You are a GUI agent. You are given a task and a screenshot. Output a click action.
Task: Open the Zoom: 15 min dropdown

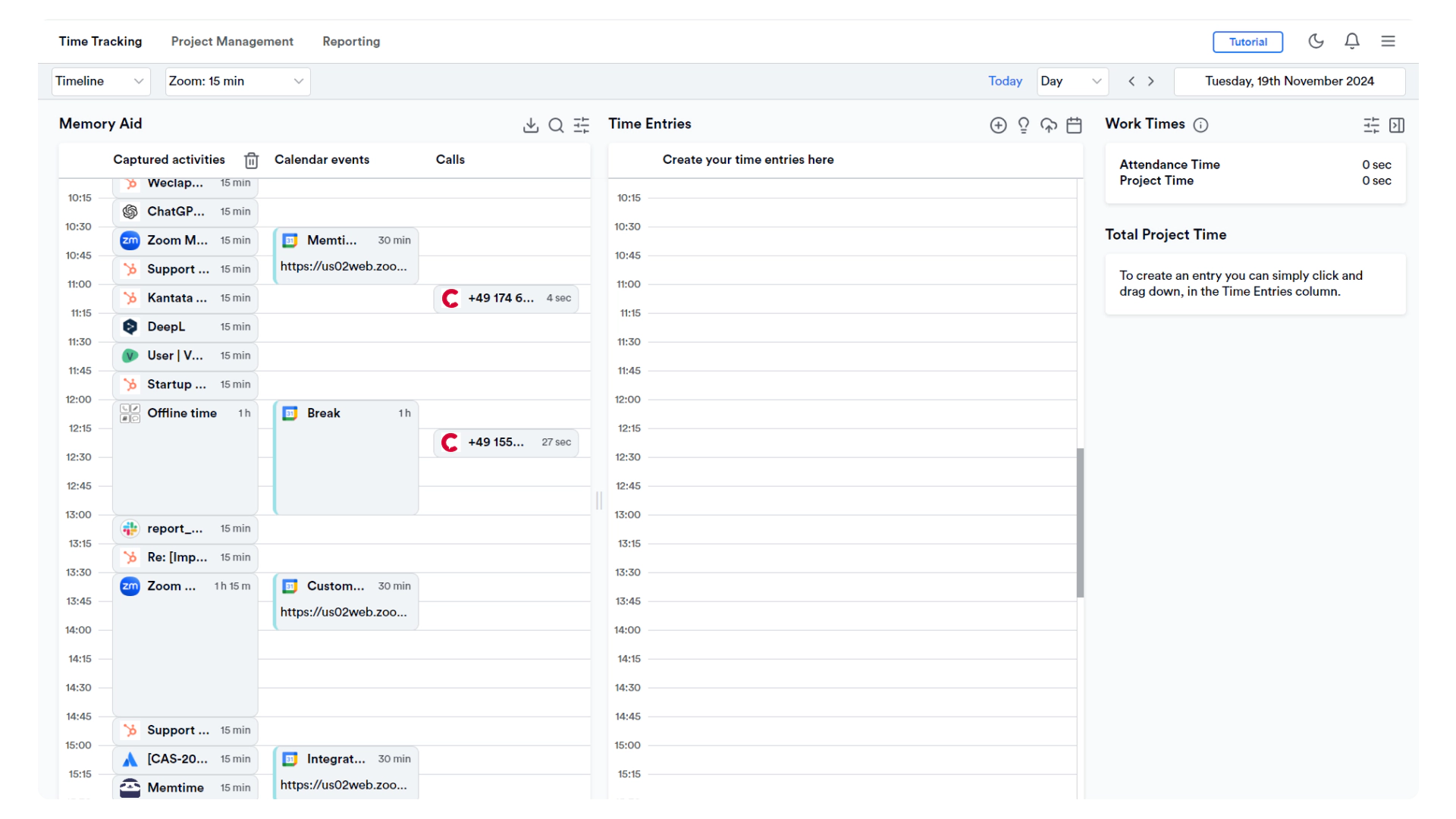[x=237, y=81]
